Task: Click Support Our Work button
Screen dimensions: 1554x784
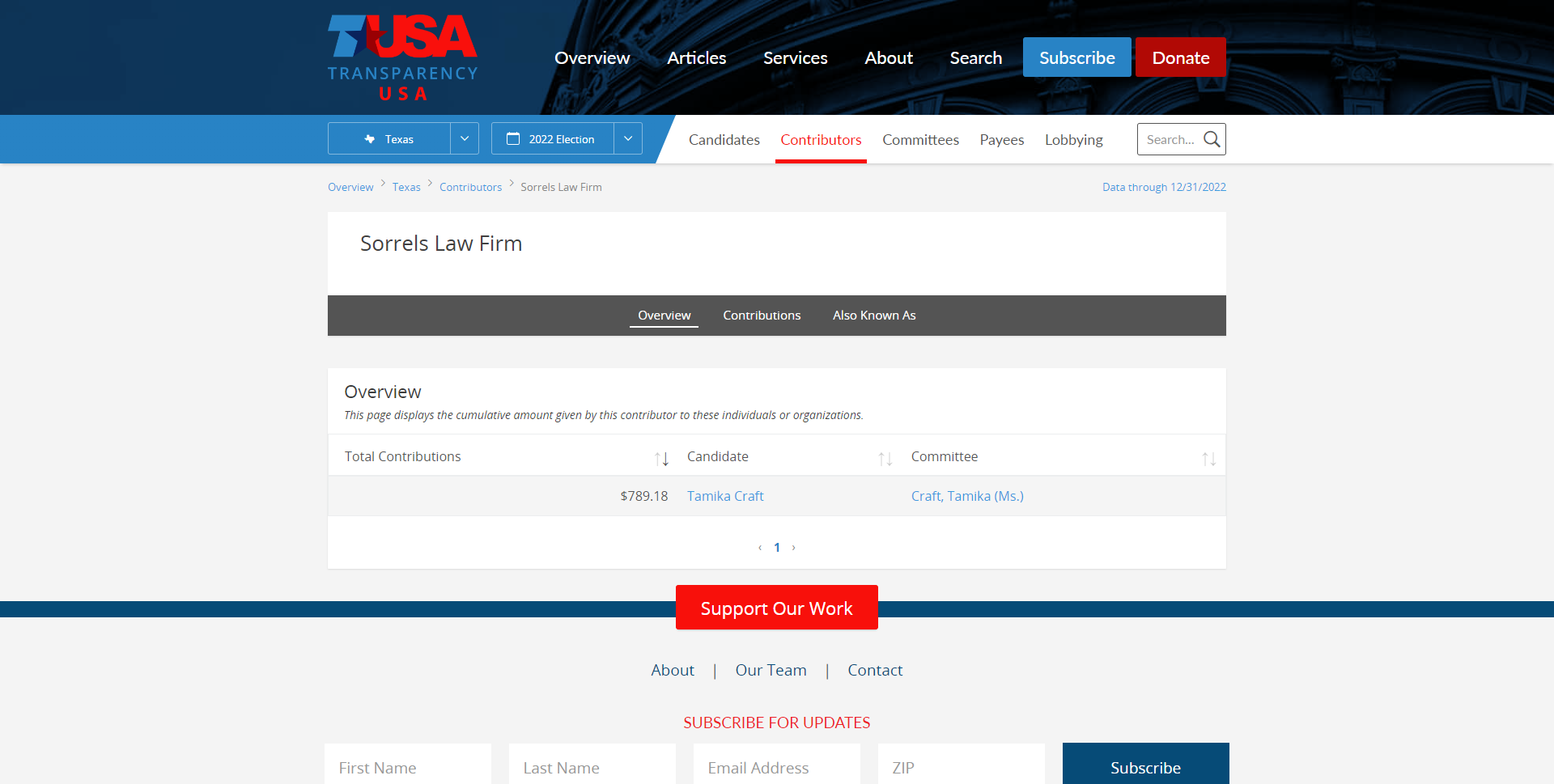Action: pyautogui.click(x=776, y=608)
